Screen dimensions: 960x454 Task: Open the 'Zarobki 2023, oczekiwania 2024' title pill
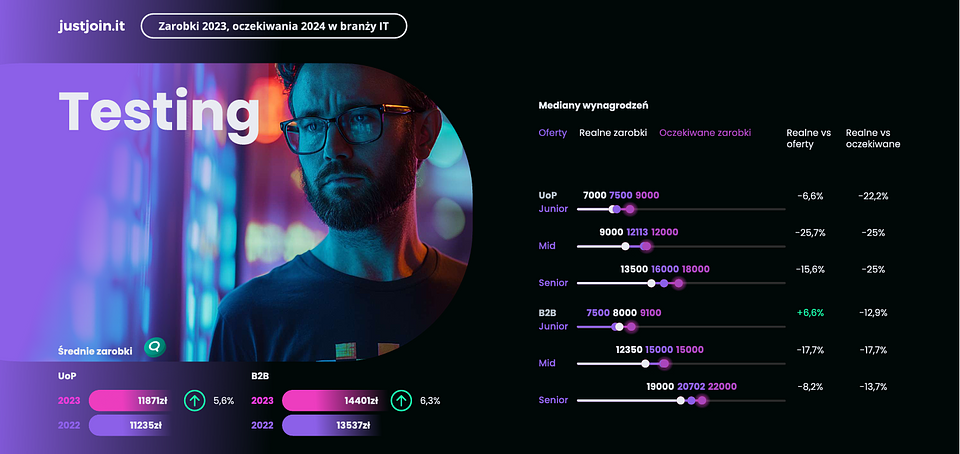pos(273,26)
